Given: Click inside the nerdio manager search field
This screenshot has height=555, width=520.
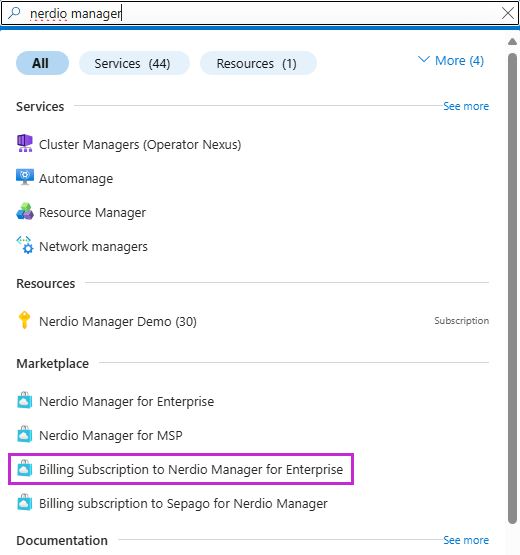Looking at the screenshot, I should pos(260,13).
